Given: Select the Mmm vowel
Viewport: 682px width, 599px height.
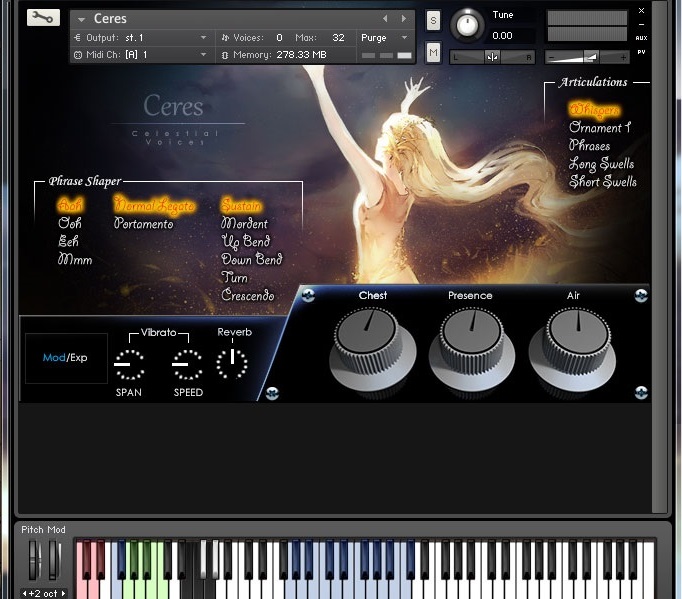Looking at the screenshot, I should coord(75,260).
